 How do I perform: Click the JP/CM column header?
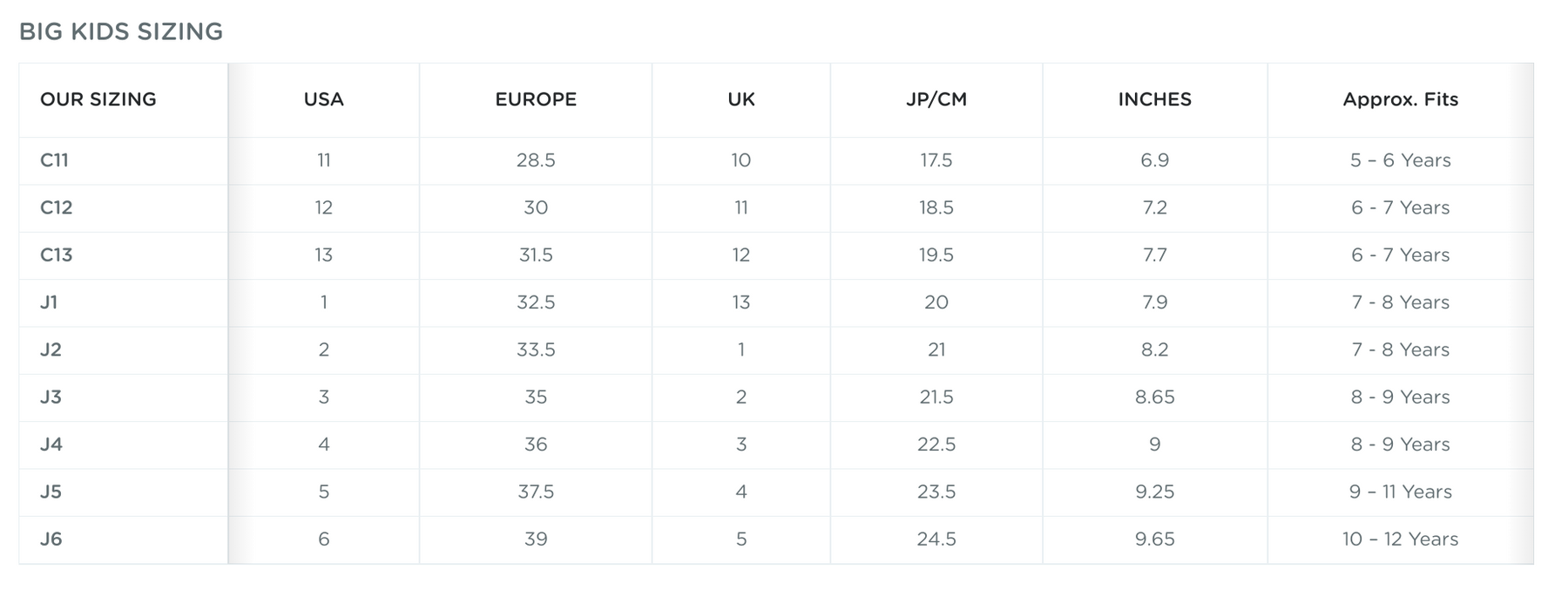pos(936,99)
